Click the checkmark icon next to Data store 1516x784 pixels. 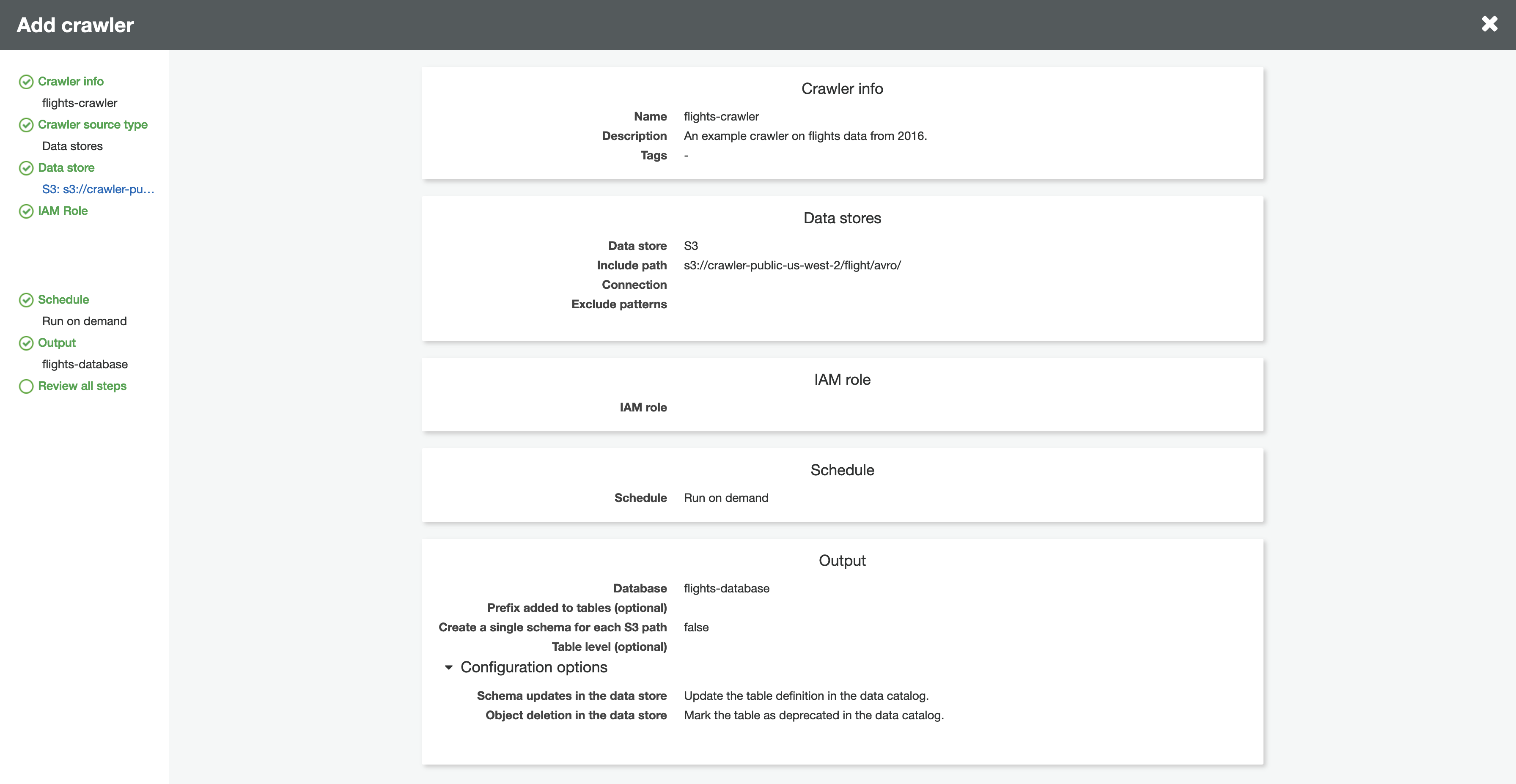click(26, 168)
